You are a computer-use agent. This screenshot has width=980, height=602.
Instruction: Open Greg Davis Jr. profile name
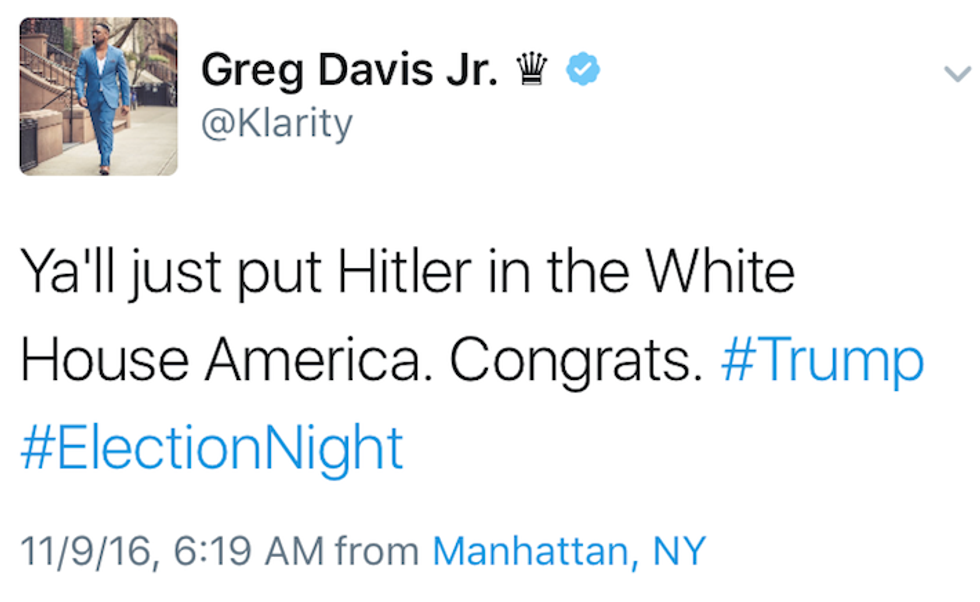[349, 70]
